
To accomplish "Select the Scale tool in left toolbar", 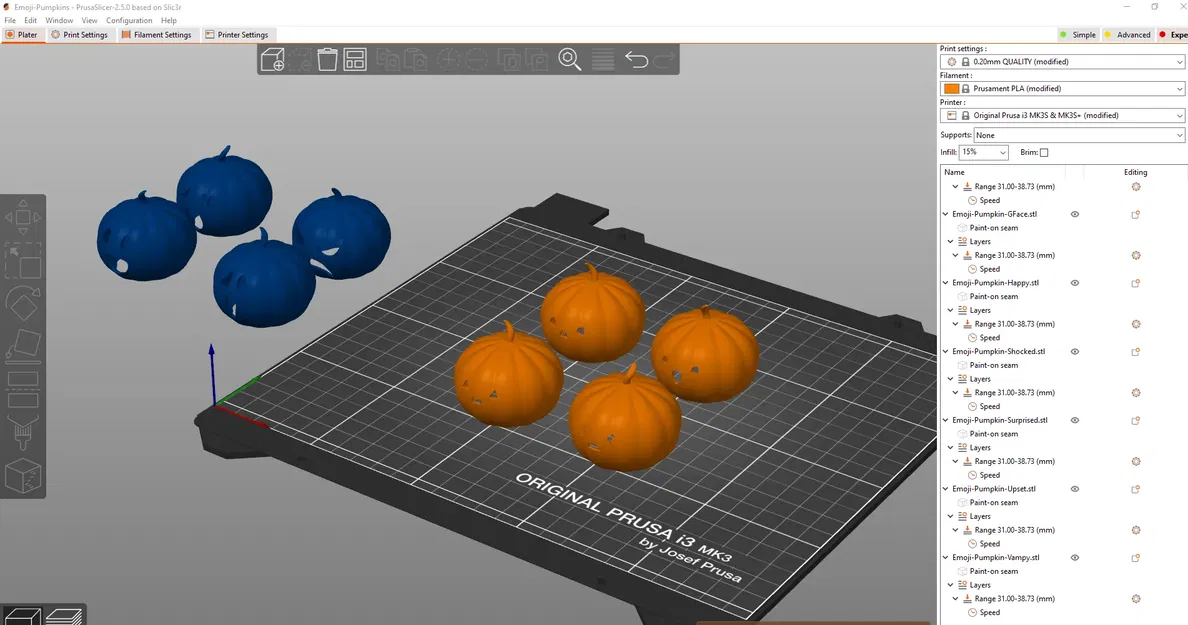I will (23, 261).
